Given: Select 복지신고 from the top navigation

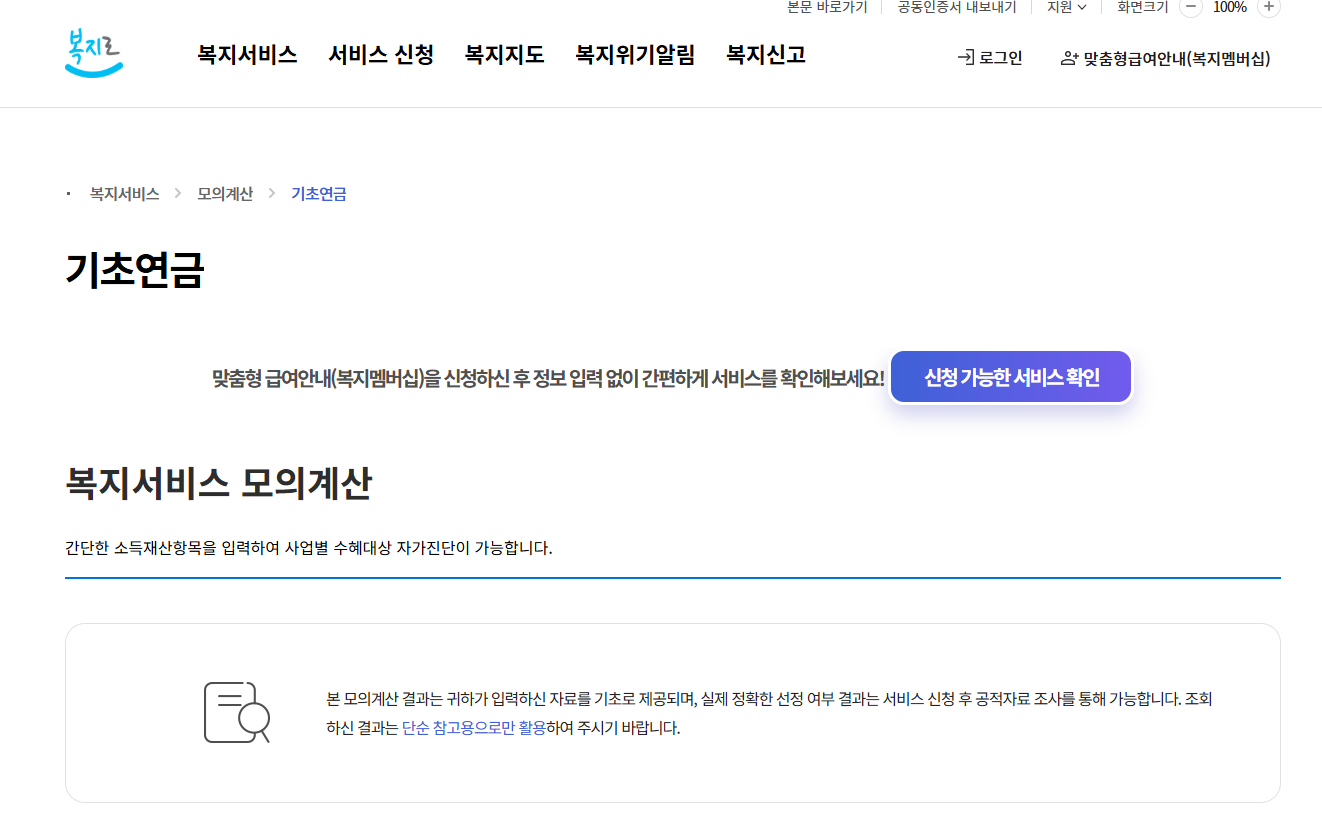Looking at the screenshot, I should pyautogui.click(x=765, y=55).
